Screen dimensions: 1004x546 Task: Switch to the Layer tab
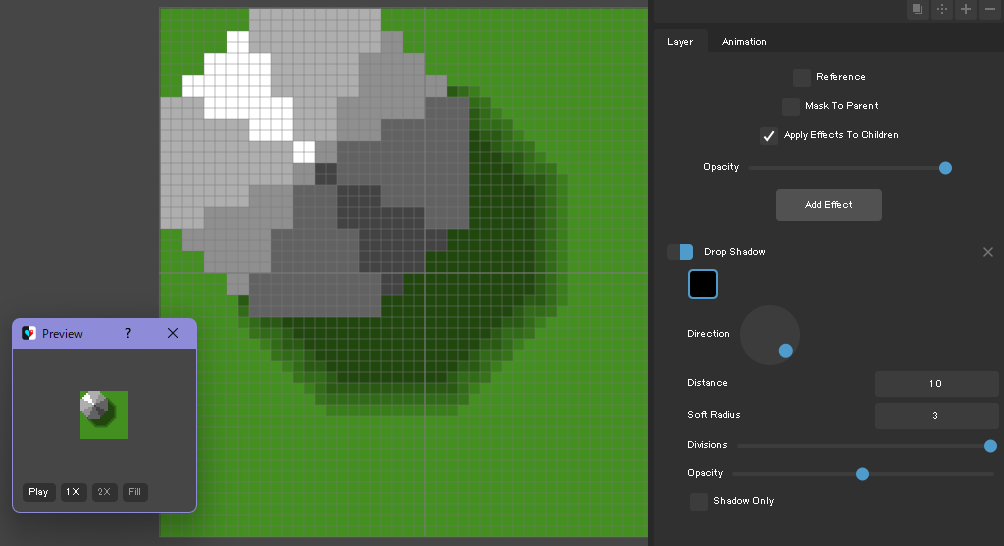coord(680,42)
